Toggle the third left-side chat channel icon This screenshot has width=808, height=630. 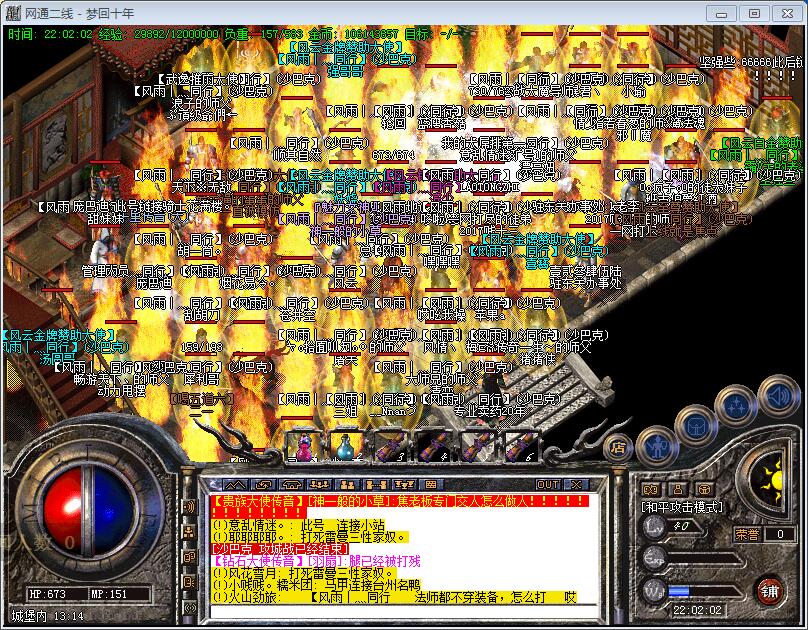189,557
